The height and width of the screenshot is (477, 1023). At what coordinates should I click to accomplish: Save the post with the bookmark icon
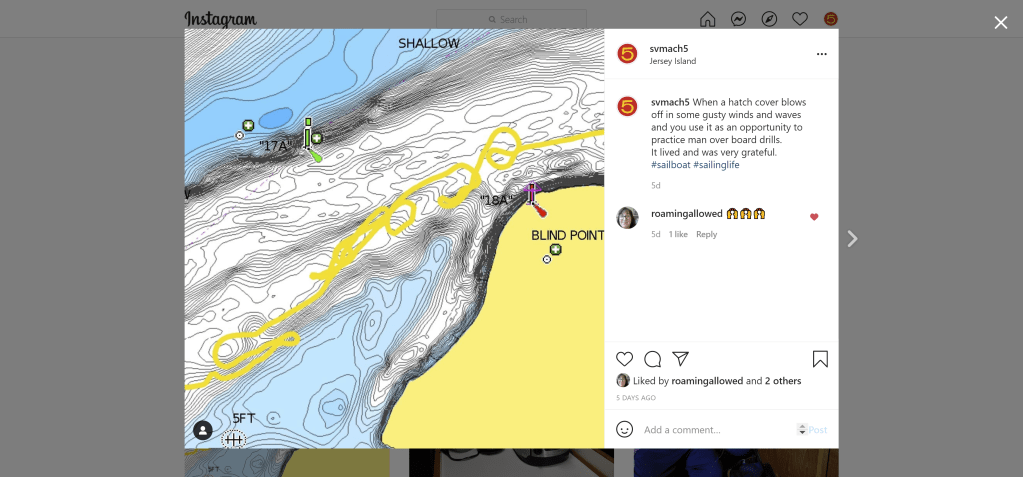[820, 359]
